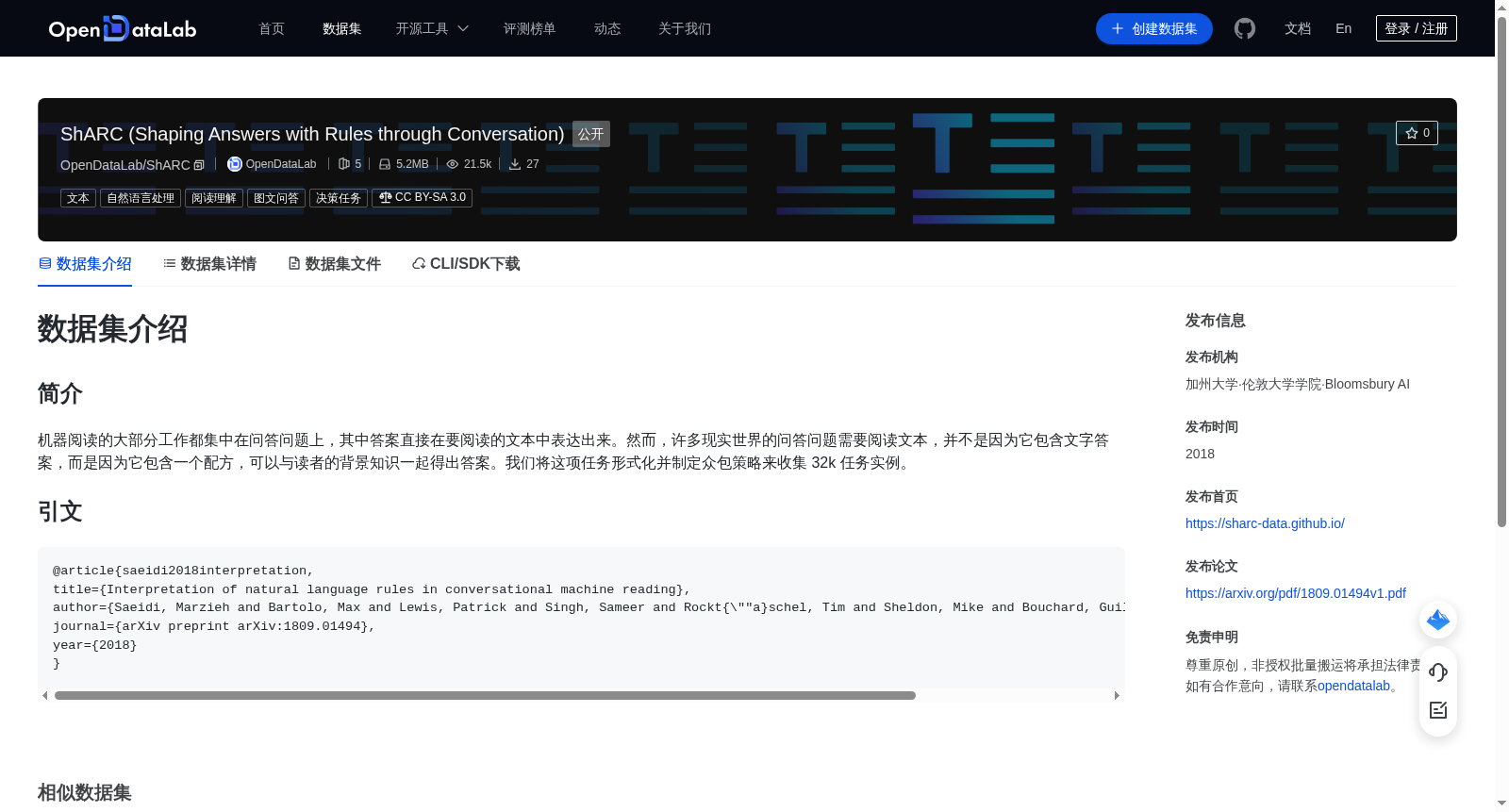Open 数据集 in navigation
The image size is (1509, 812).
tap(342, 28)
